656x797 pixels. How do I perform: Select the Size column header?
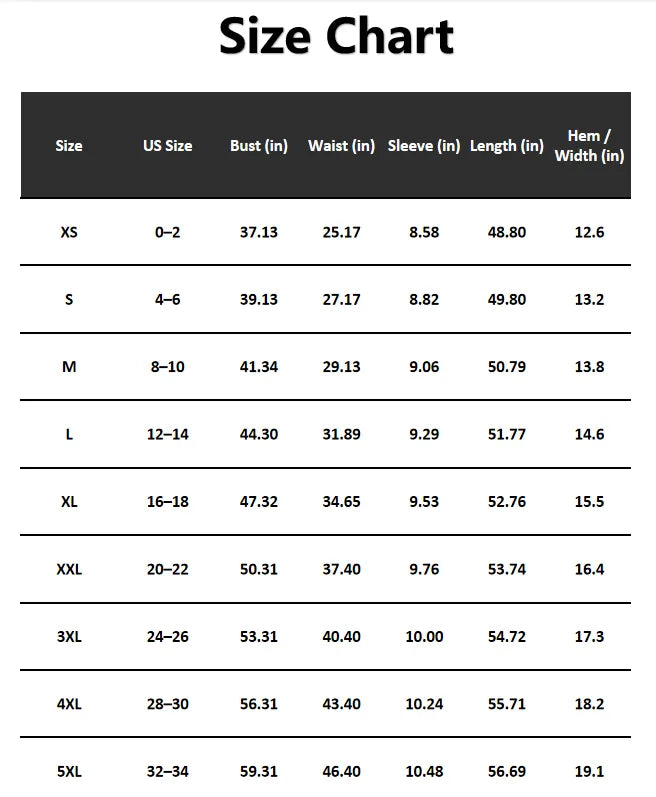[x=69, y=146]
